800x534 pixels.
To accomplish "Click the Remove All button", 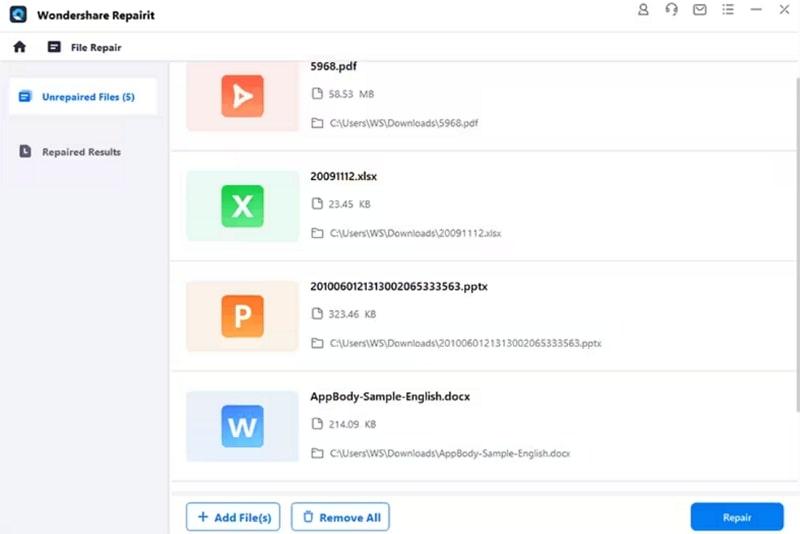I will point(340,517).
